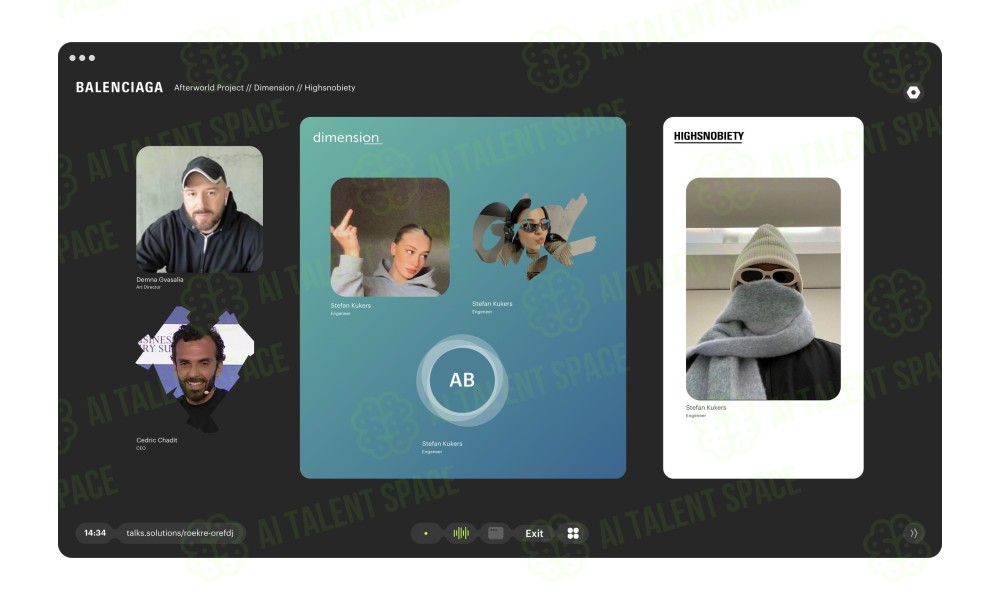Collapse the side panel with double chevron

(913, 533)
